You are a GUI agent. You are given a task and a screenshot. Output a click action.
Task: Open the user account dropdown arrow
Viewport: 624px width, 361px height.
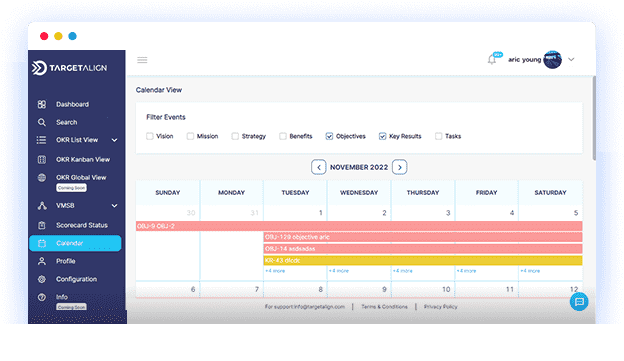571,60
